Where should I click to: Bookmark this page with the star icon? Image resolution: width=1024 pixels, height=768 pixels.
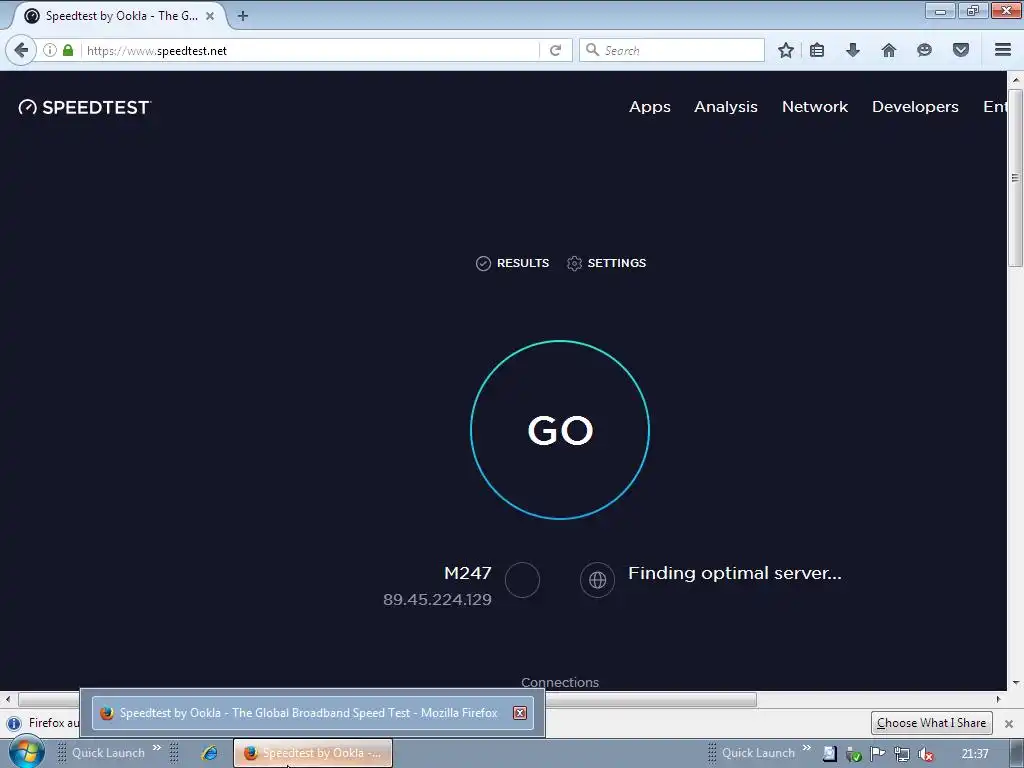(786, 50)
